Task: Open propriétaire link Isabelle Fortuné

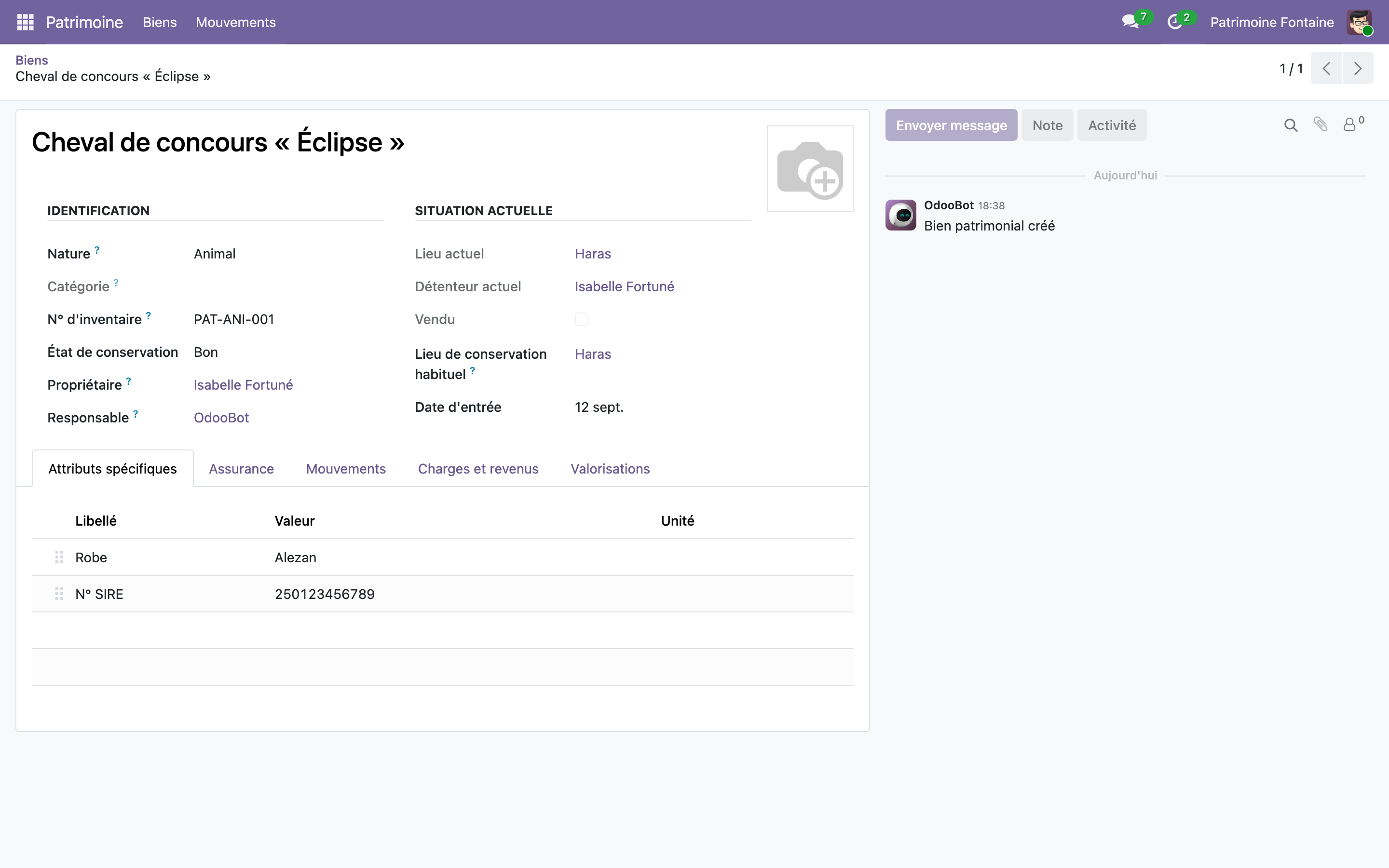Action: pos(244,385)
